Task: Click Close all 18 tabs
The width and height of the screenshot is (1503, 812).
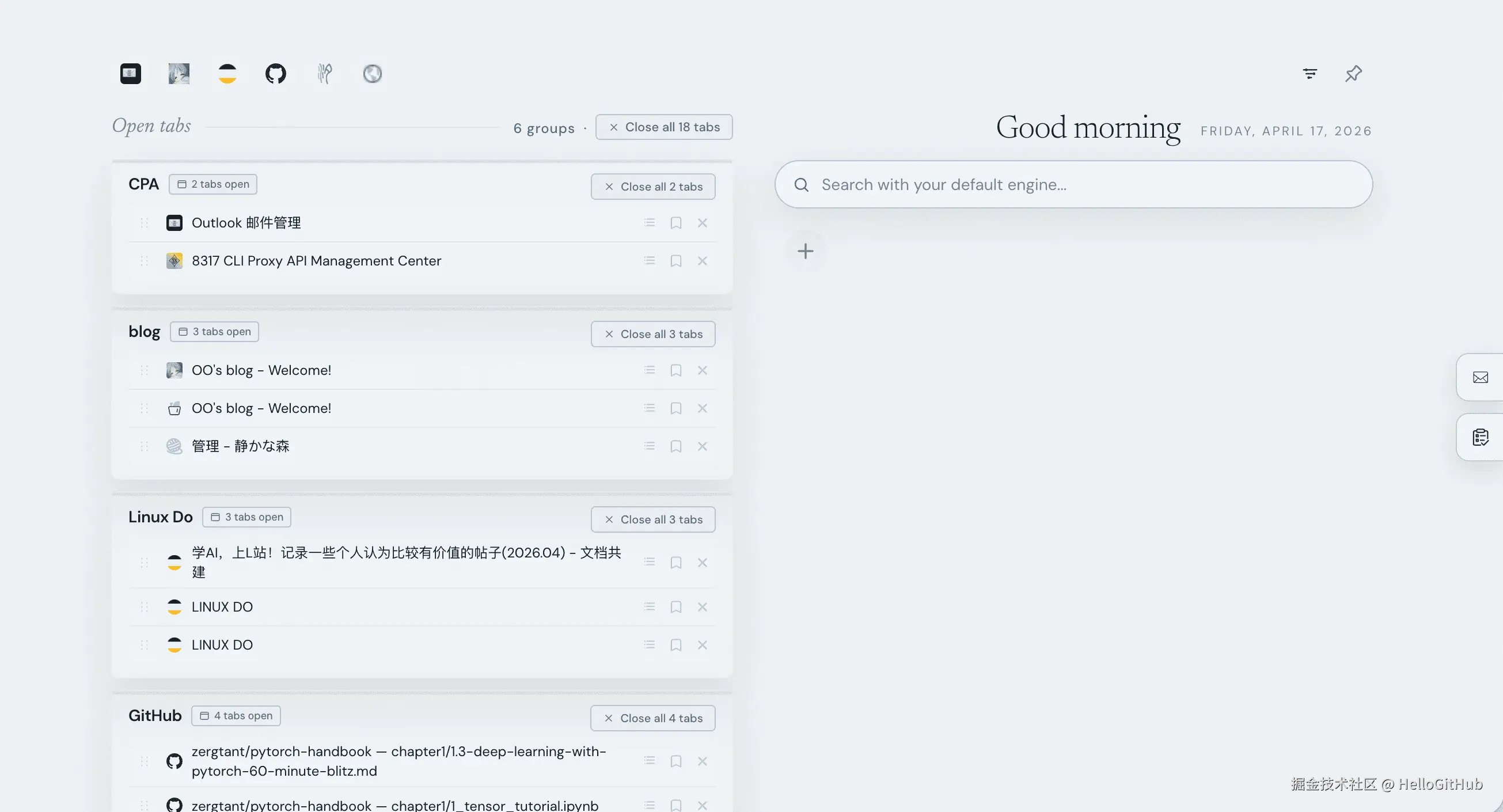Action: pos(664,127)
